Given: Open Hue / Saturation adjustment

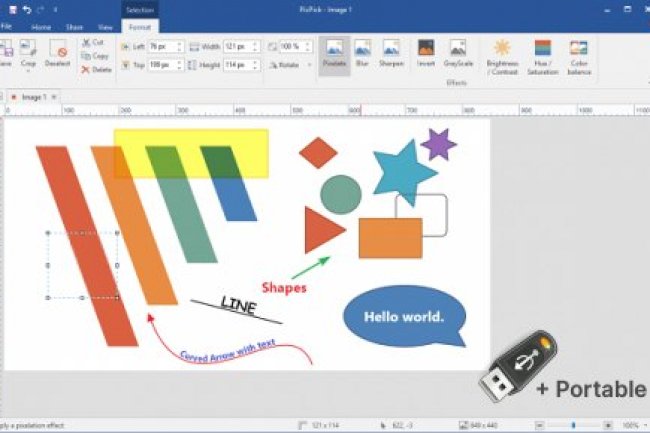Looking at the screenshot, I should 542,56.
